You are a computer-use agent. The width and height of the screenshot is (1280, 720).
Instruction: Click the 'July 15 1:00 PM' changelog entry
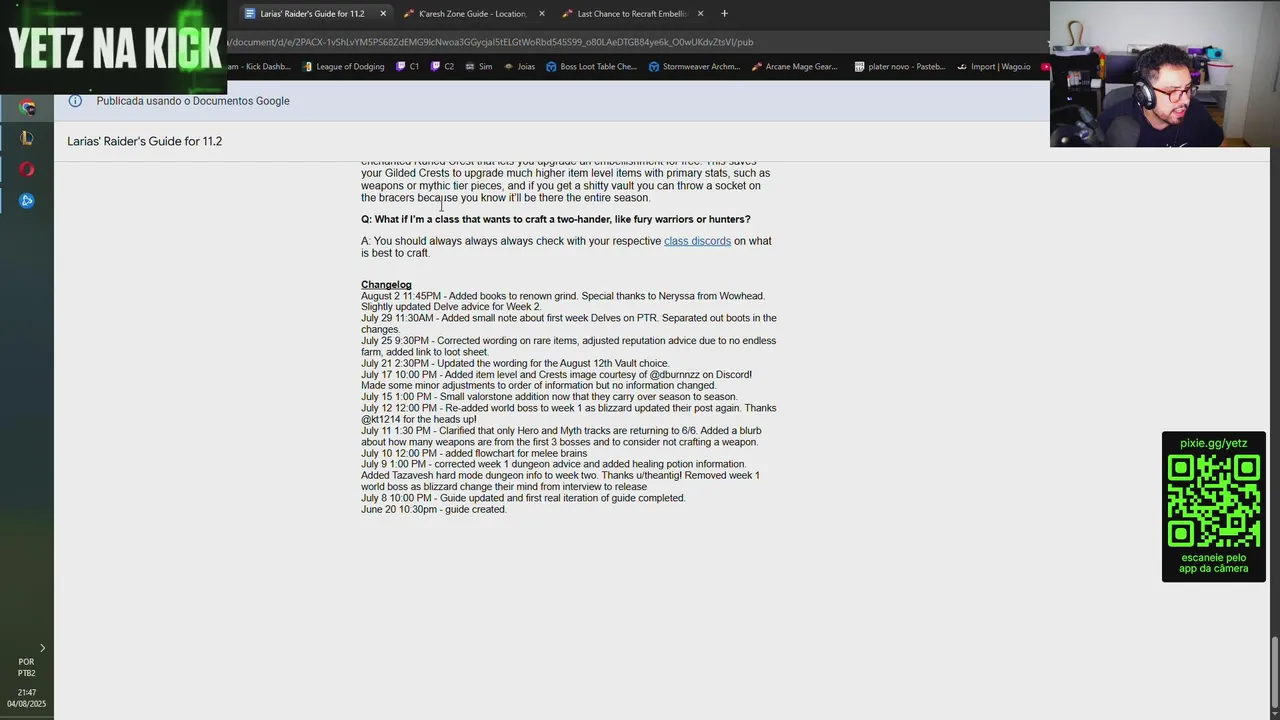(549, 397)
